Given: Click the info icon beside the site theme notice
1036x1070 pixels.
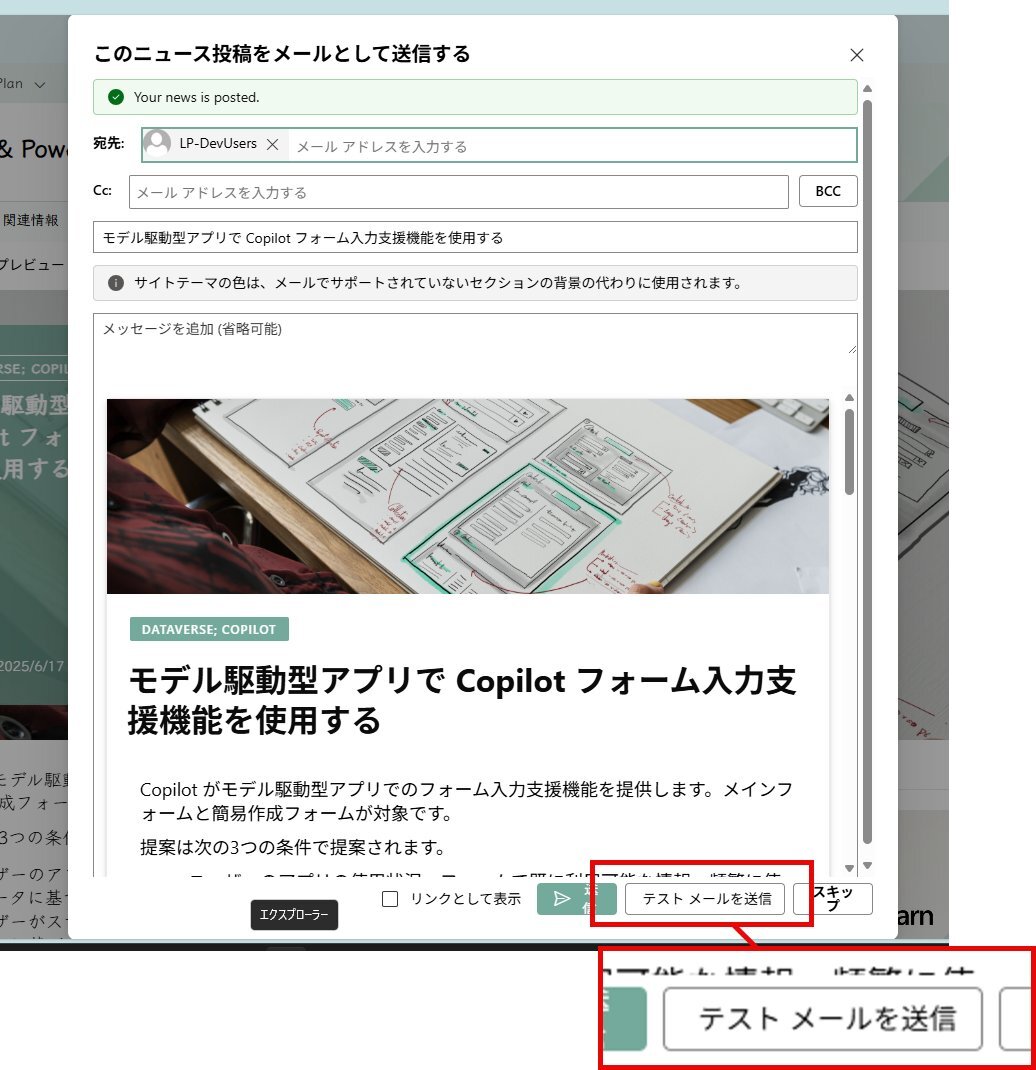Looking at the screenshot, I should pos(116,283).
